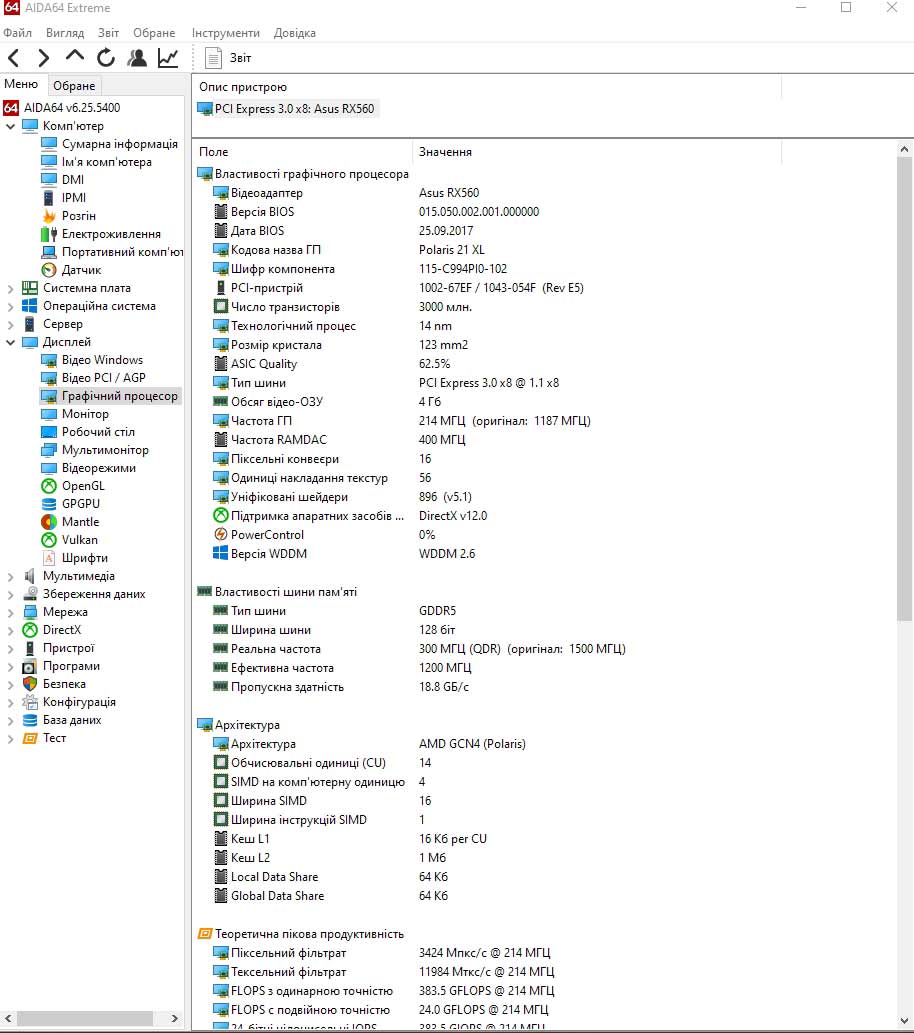Image resolution: width=914 pixels, height=1033 pixels.
Task: Go forward with the right arrow toolbar icon
Action: pos(43,58)
